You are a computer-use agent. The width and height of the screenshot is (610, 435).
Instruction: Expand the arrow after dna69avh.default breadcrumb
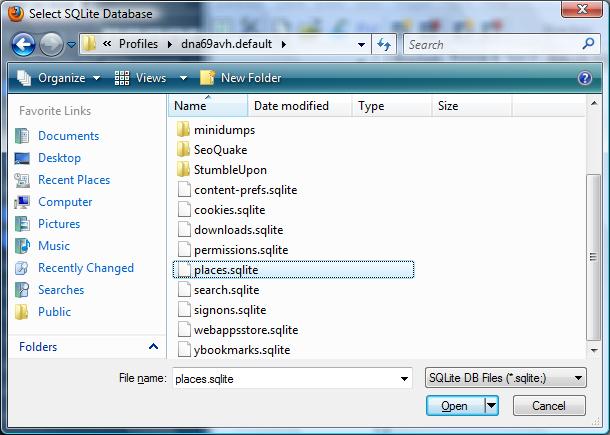click(284, 44)
